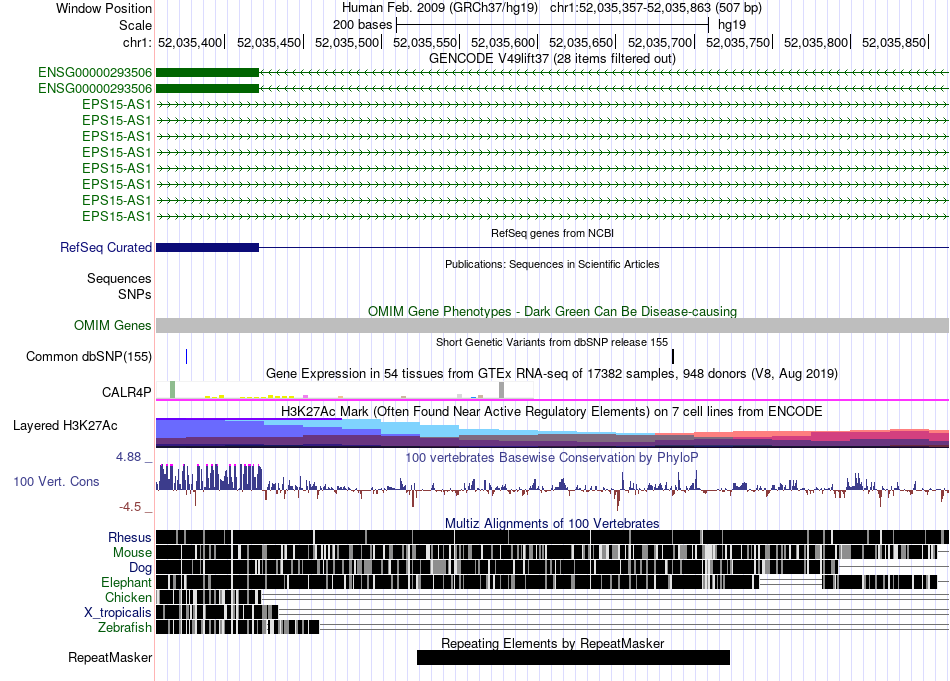Select the Chicken alignment block
This screenshot has width=950, height=681.
pos(208,597)
